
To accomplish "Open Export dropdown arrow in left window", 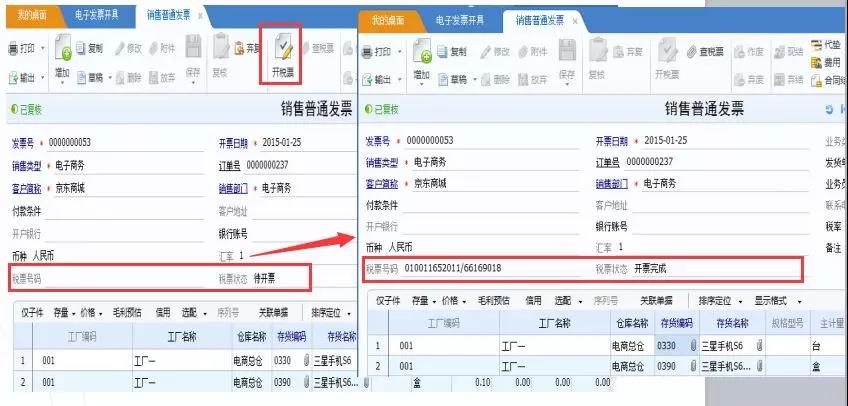I will click(x=42, y=78).
